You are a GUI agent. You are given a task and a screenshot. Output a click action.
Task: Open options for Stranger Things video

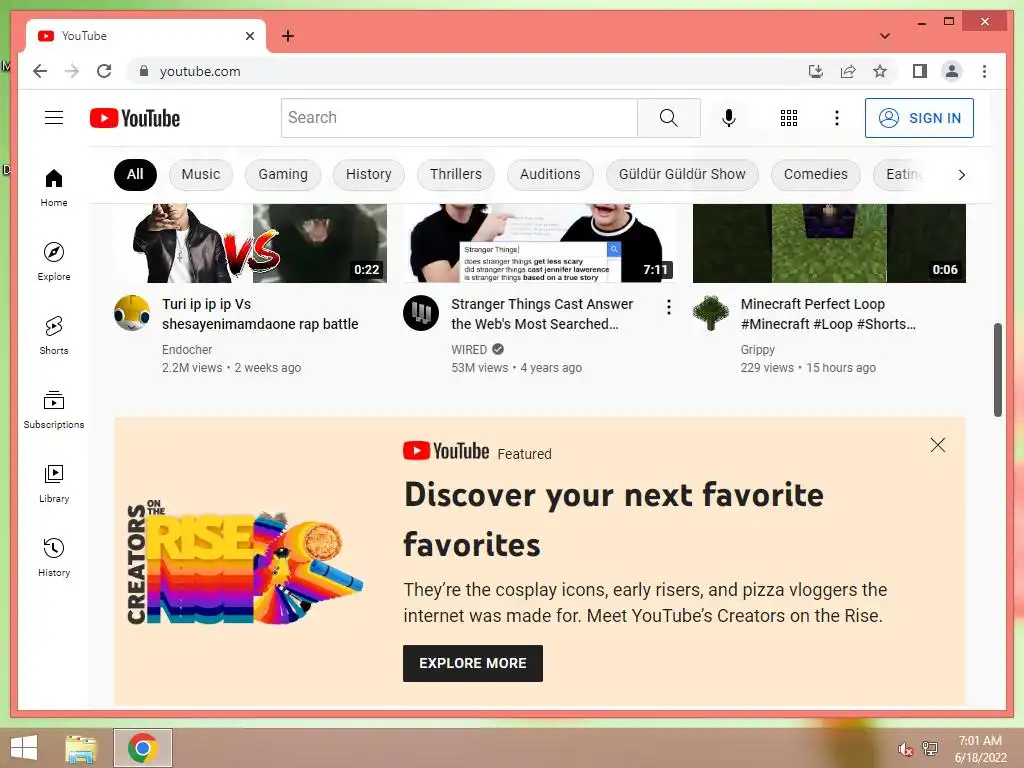(x=669, y=307)
